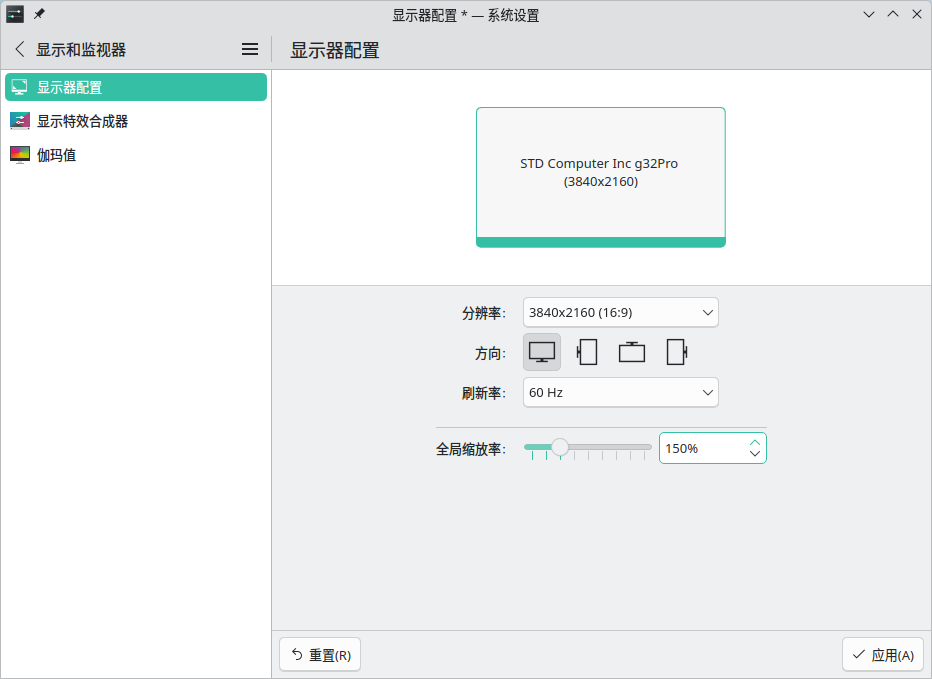Viewport: 932px width, 679px height.
Task: Select rotate 90° counter-clockwise orientation icon
Action: (587, 352)
